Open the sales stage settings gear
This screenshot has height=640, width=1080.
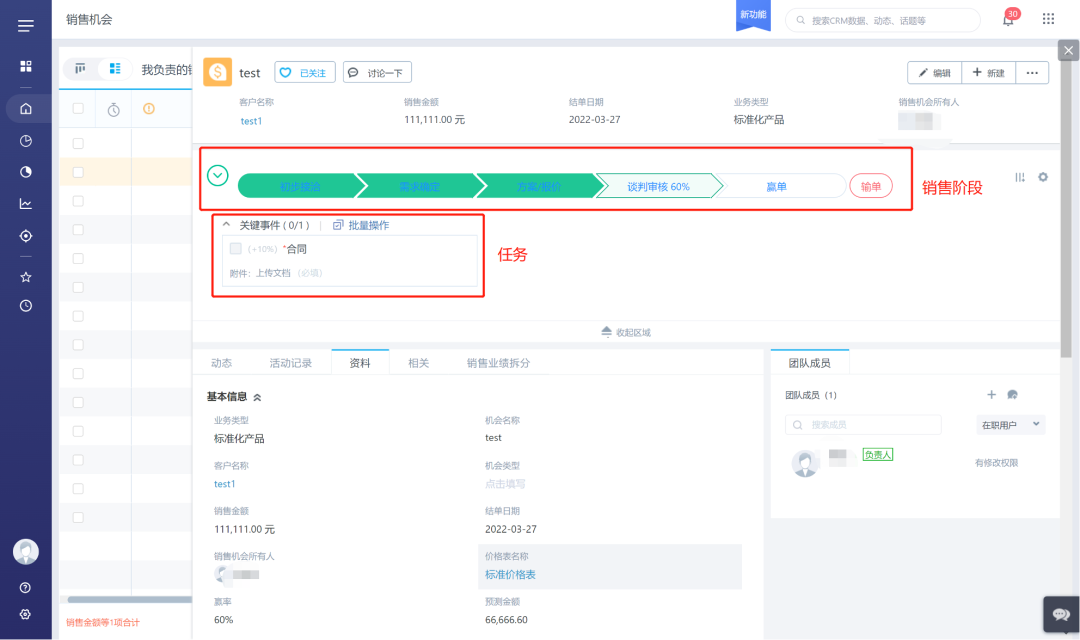point(1043,177)
